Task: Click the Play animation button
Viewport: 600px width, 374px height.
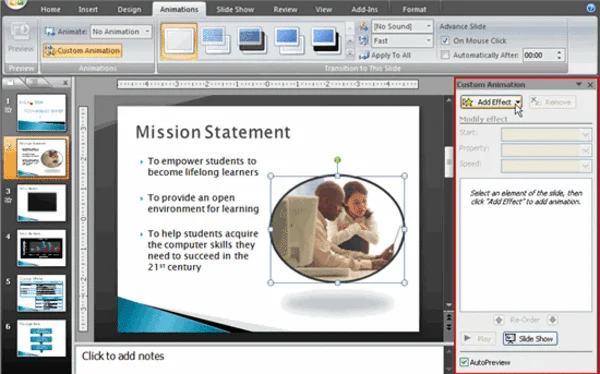Action: coord(478,338)
